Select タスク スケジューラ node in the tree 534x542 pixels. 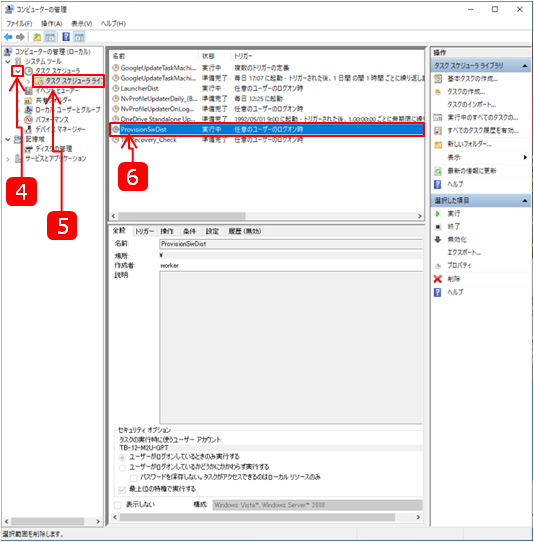(57, 71)
